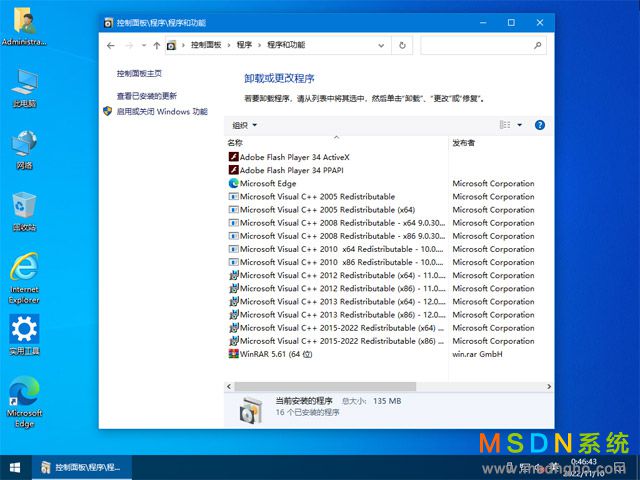The height and width of the screenshot is (480, 640).
Task: Click the Forward navigation arrow
Action: pyautogui.click(x=129, y=45)
